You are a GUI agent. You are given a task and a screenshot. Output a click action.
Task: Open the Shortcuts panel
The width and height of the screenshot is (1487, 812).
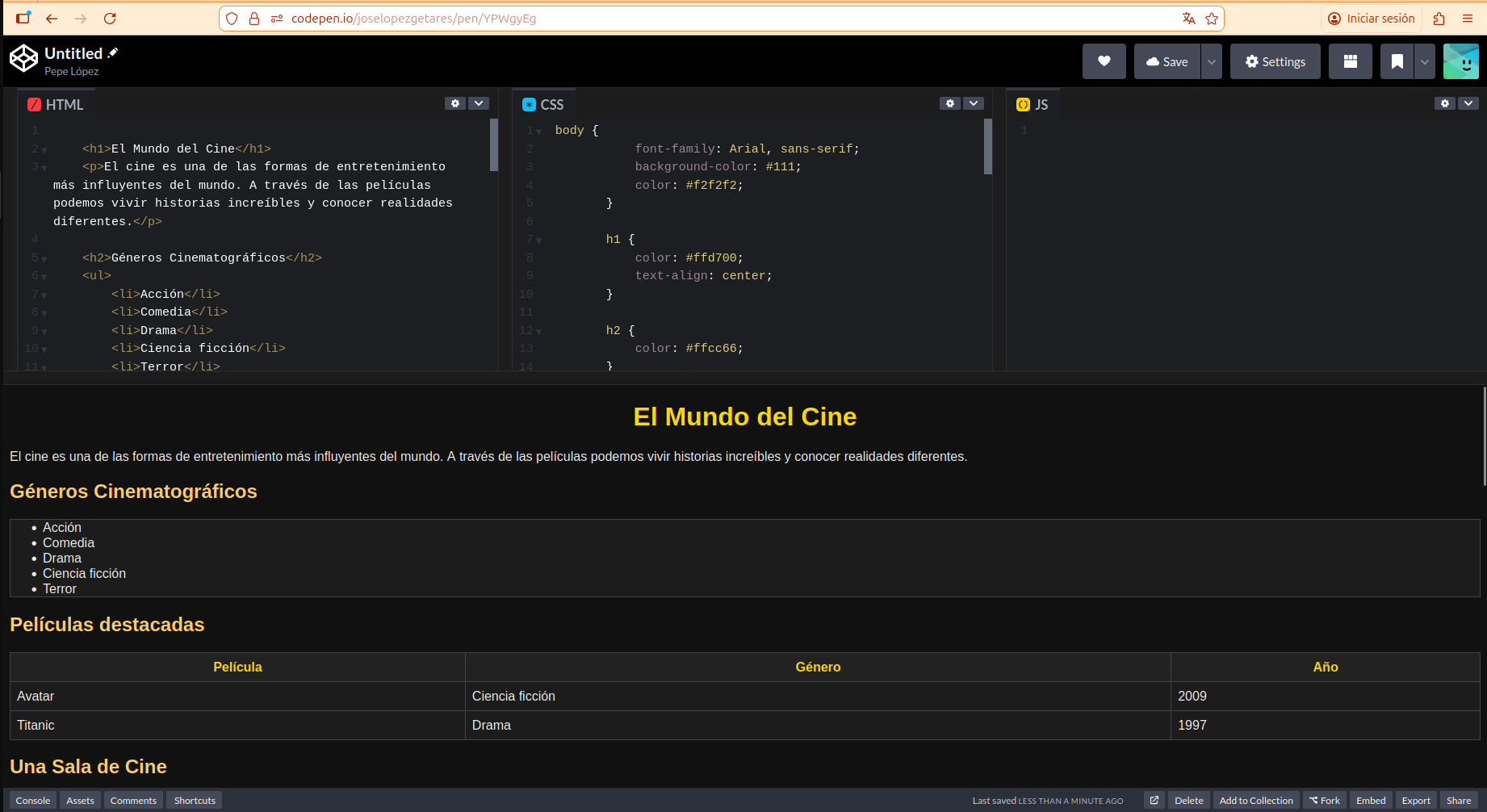point(195,801)
